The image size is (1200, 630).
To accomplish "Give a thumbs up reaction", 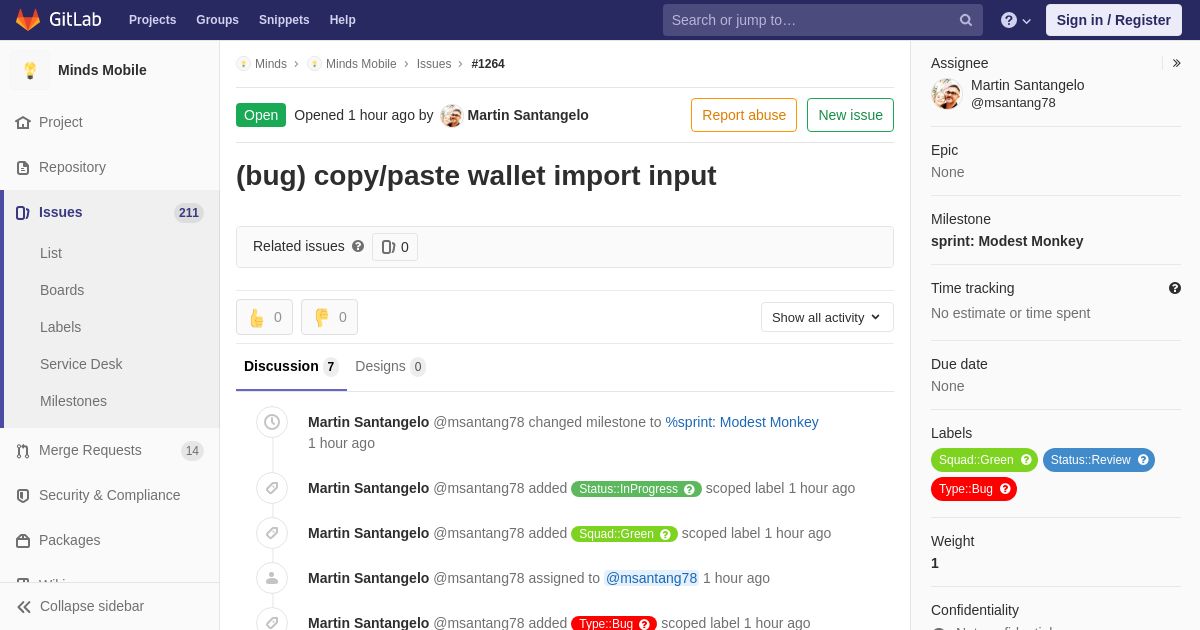I will (x=264, y=317).
